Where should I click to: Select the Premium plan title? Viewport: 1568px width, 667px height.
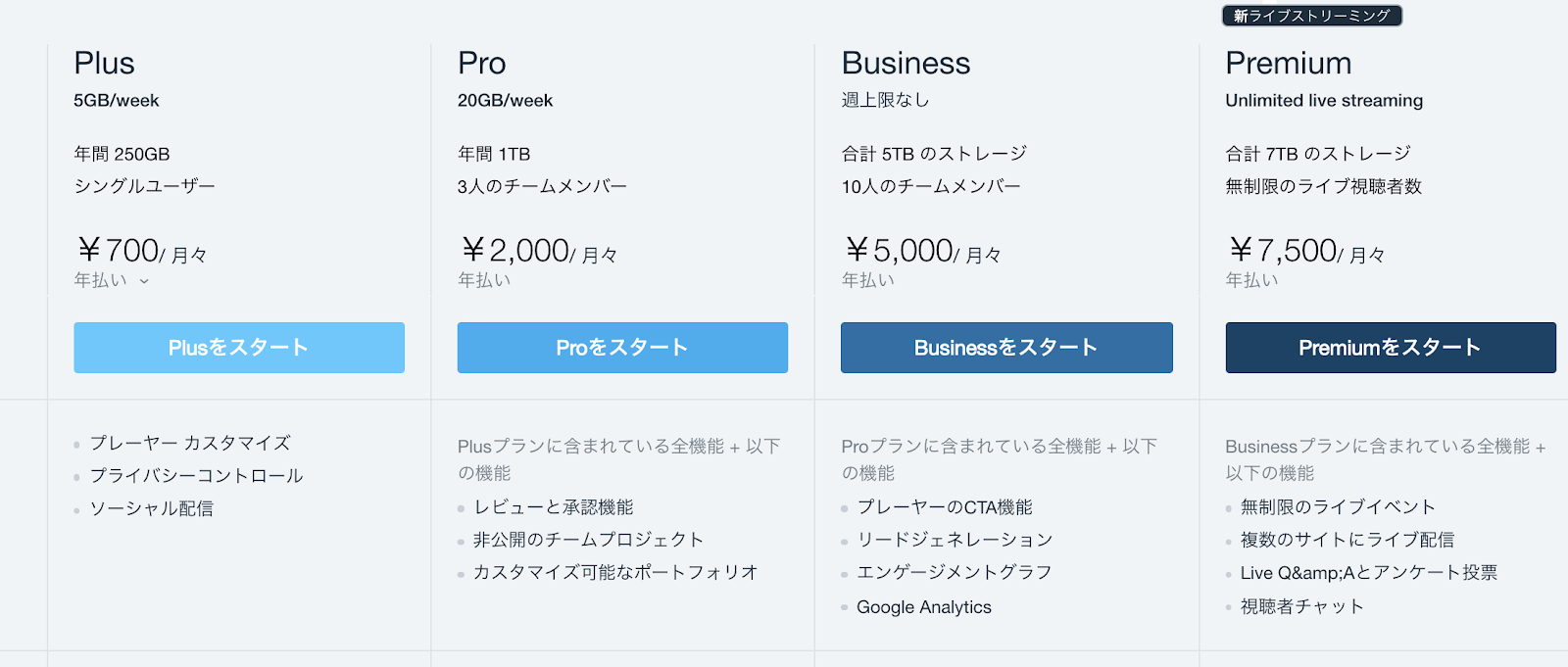pos(1288,64)
